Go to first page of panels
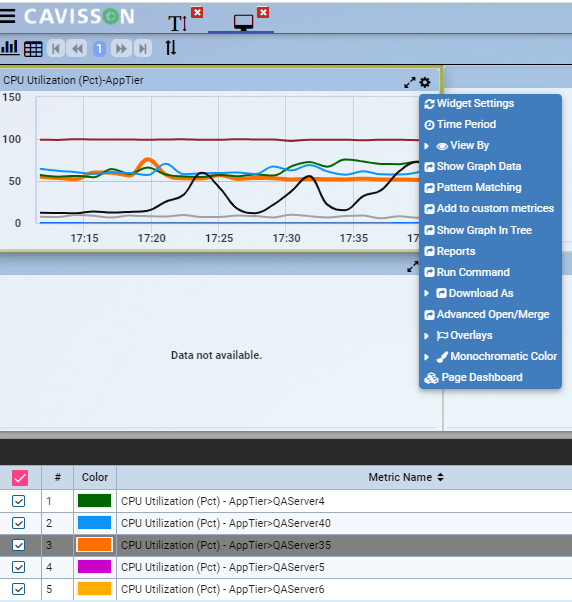The width and height of the screenshot is (572, 602). [x=56, y=49]
